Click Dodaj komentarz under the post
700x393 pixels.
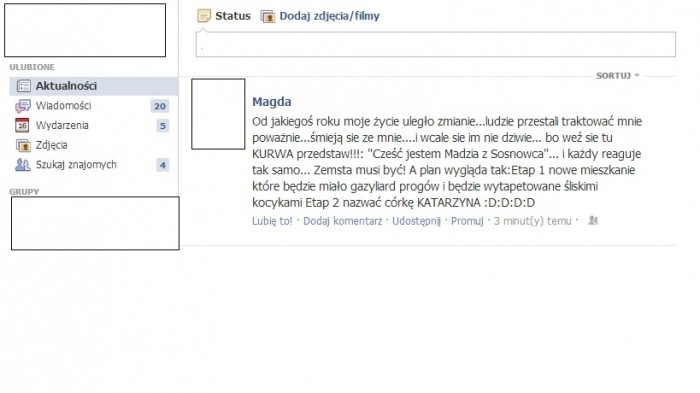342,221
